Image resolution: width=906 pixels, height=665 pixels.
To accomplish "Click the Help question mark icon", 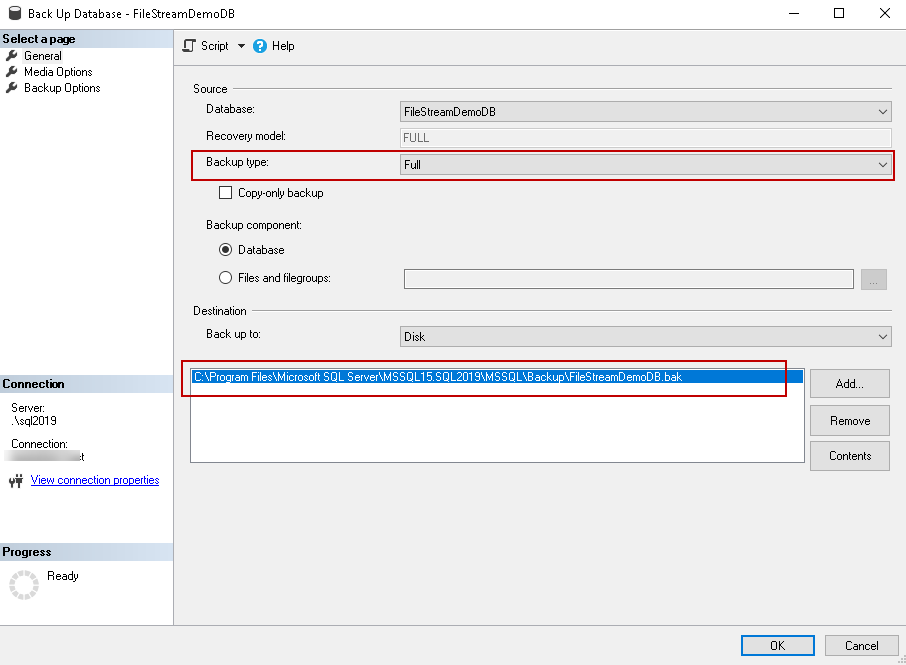I will [260, 46].
